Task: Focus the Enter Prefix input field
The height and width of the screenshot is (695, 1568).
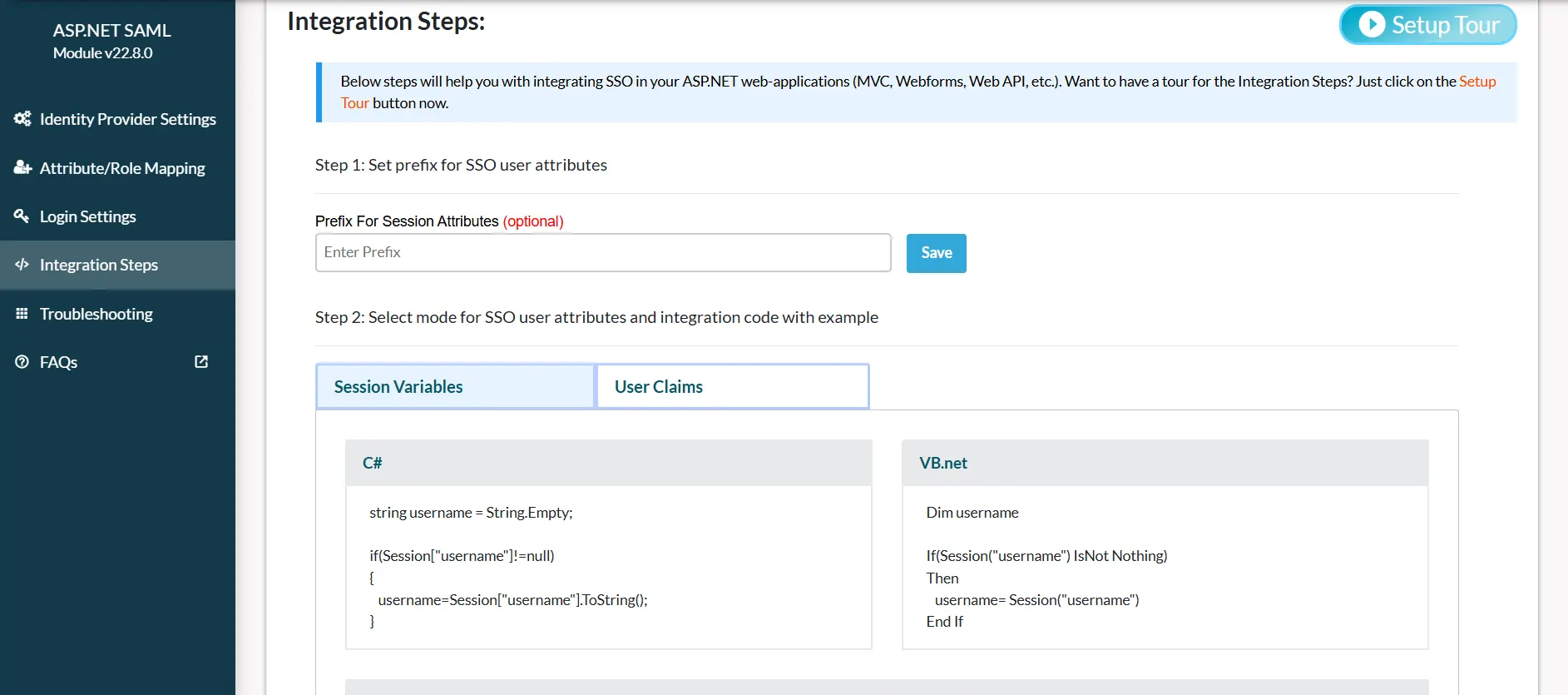Action: [x=603, y=252]
